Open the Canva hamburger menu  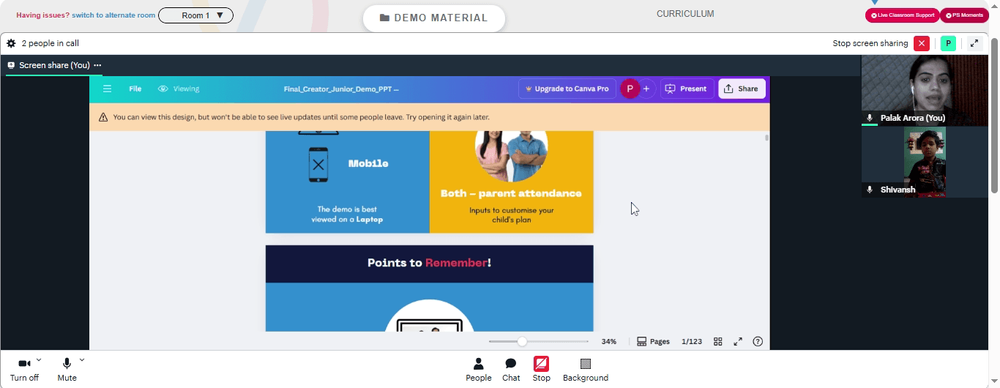107,89
